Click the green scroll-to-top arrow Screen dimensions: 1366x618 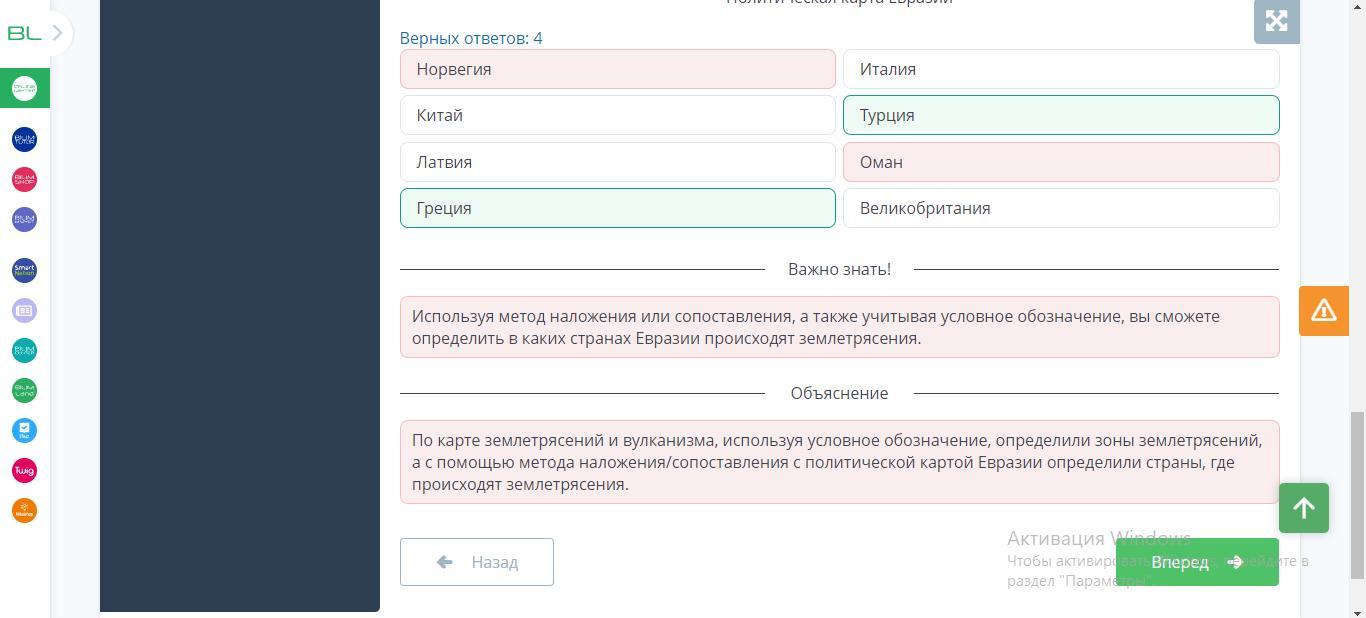1303,508
